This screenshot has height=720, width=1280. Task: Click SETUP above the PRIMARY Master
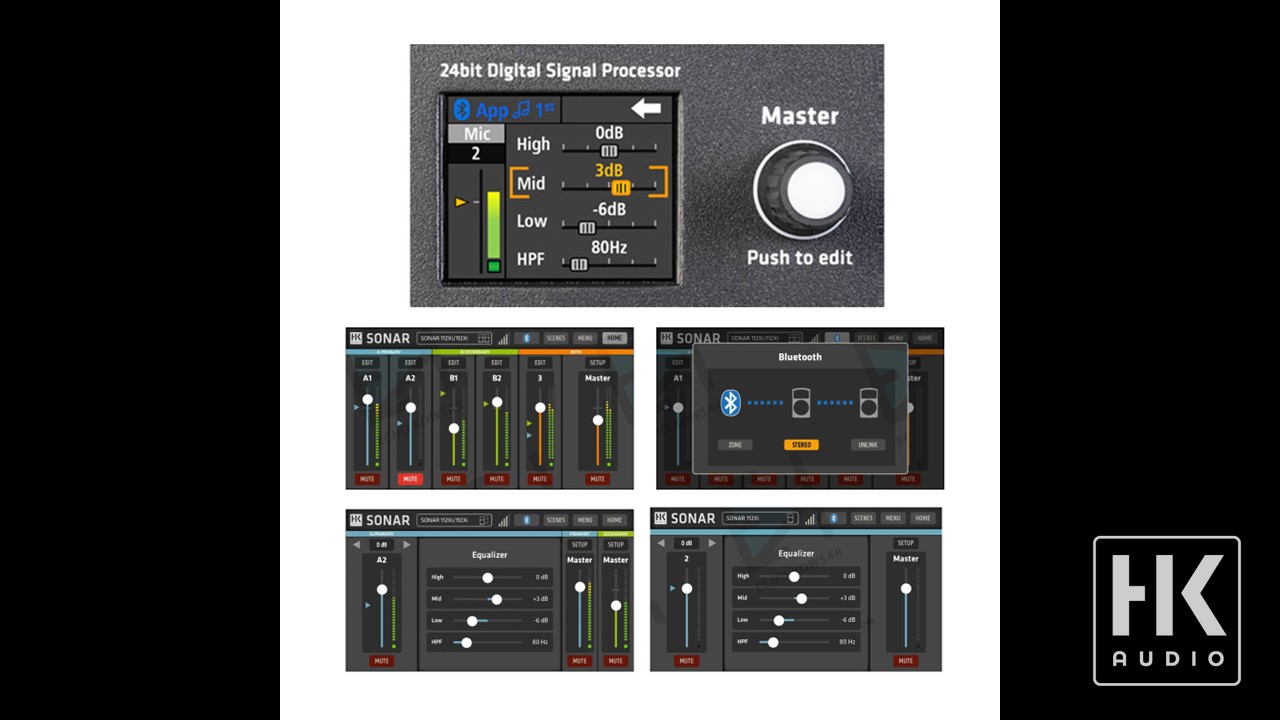[x=580, y=545]
